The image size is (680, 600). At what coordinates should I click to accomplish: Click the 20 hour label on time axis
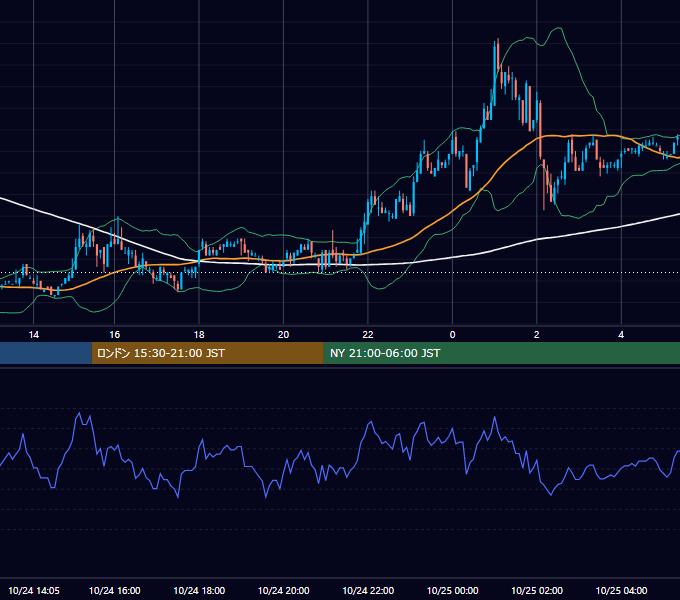click(x=283, y=335)
